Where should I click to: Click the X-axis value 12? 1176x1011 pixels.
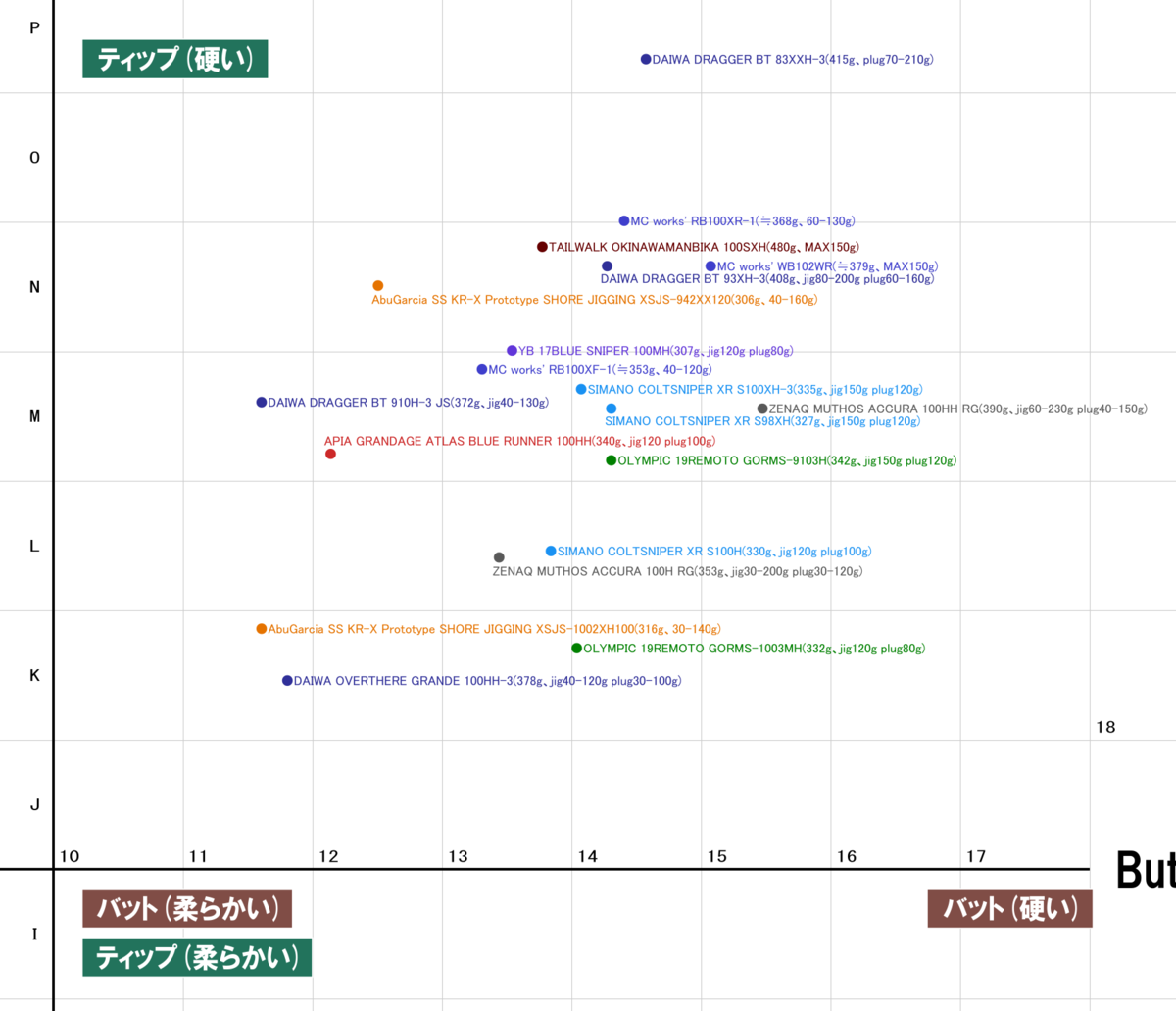[x=328, y=856]
